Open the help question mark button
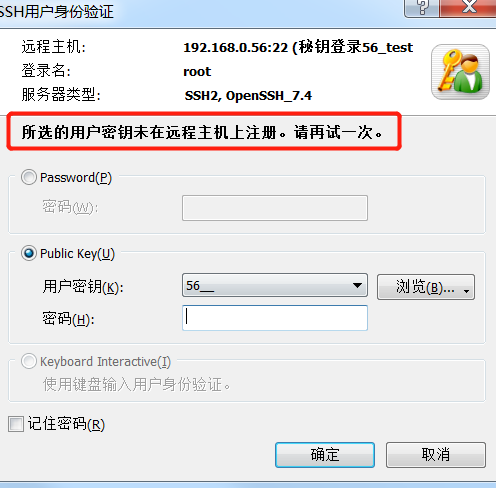This screenshot has width=496, height=488. pyautogui.click(x=422, y=7)
